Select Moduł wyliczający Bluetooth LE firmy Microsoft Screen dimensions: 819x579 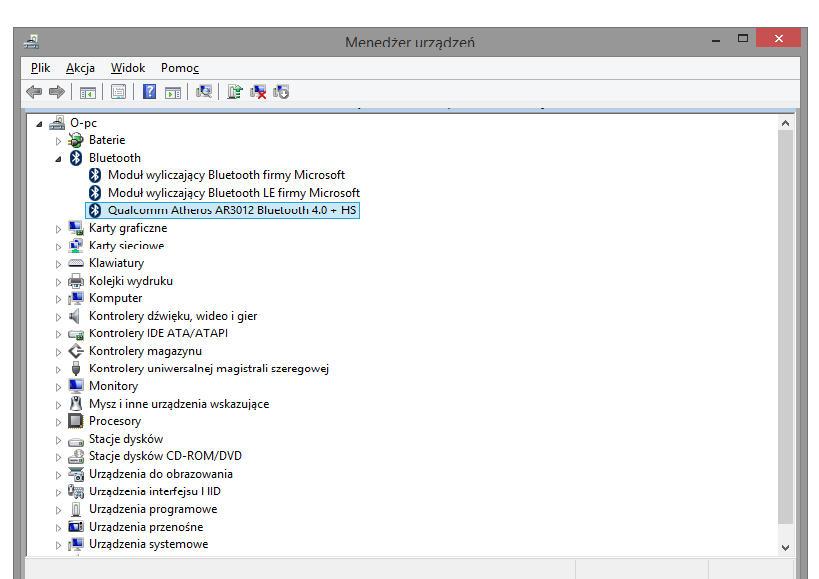tap(234, 193)
